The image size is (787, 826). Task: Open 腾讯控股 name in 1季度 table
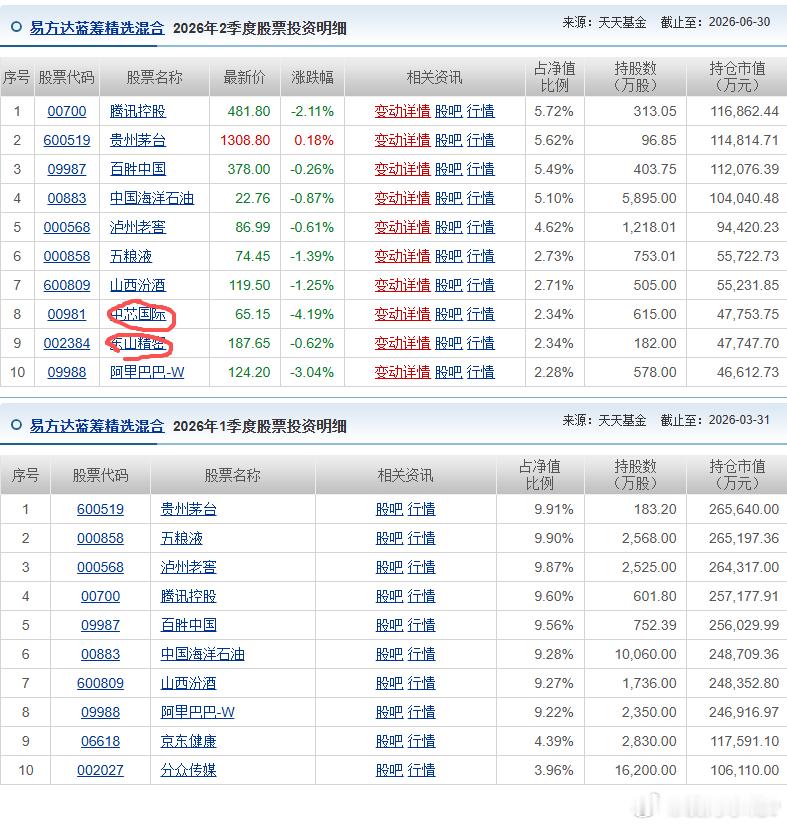click(x=189, y=596)
